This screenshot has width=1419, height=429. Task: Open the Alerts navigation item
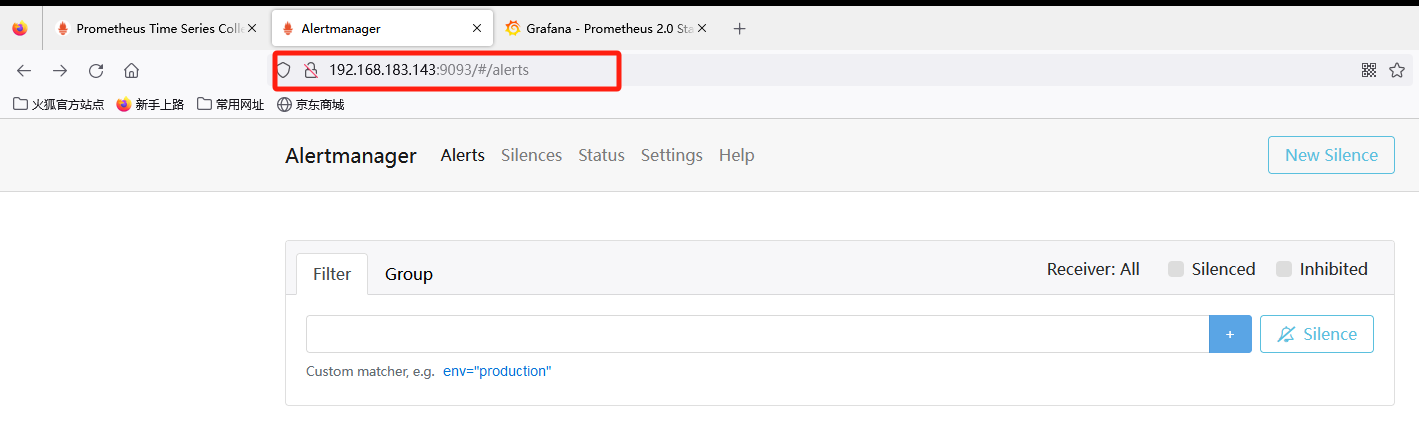pos(463,155)
